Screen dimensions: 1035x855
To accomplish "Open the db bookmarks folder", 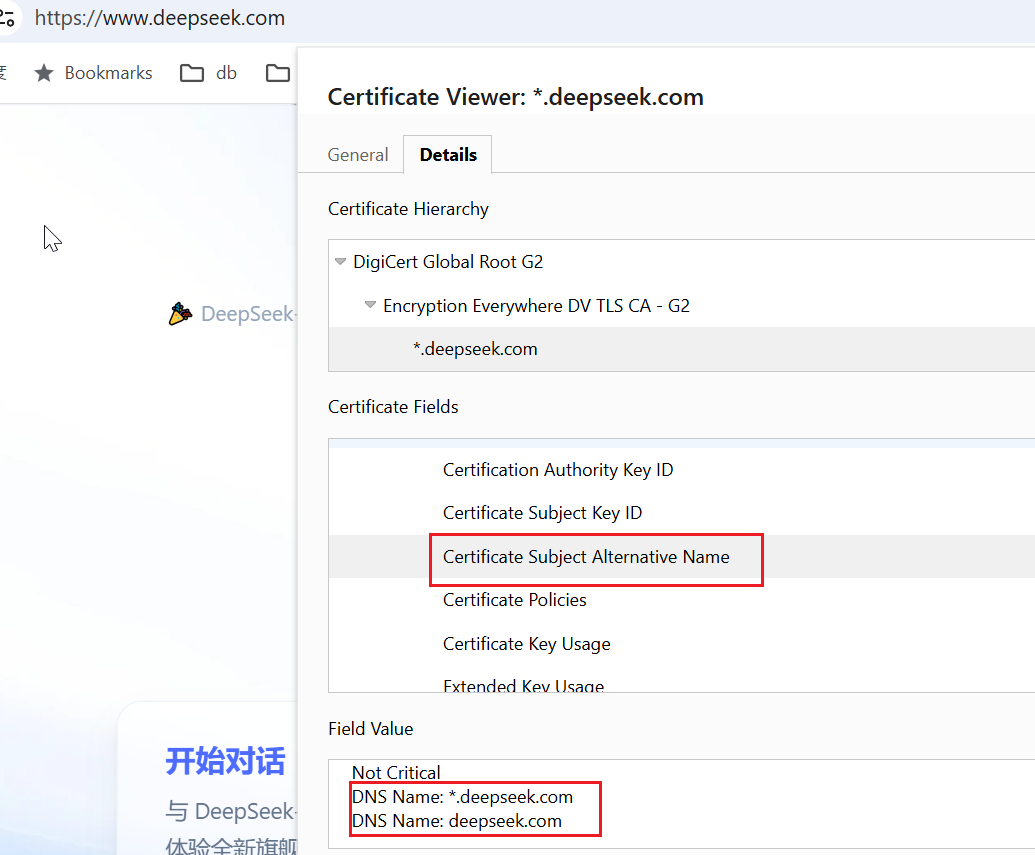I will click(x=209, y=73).
